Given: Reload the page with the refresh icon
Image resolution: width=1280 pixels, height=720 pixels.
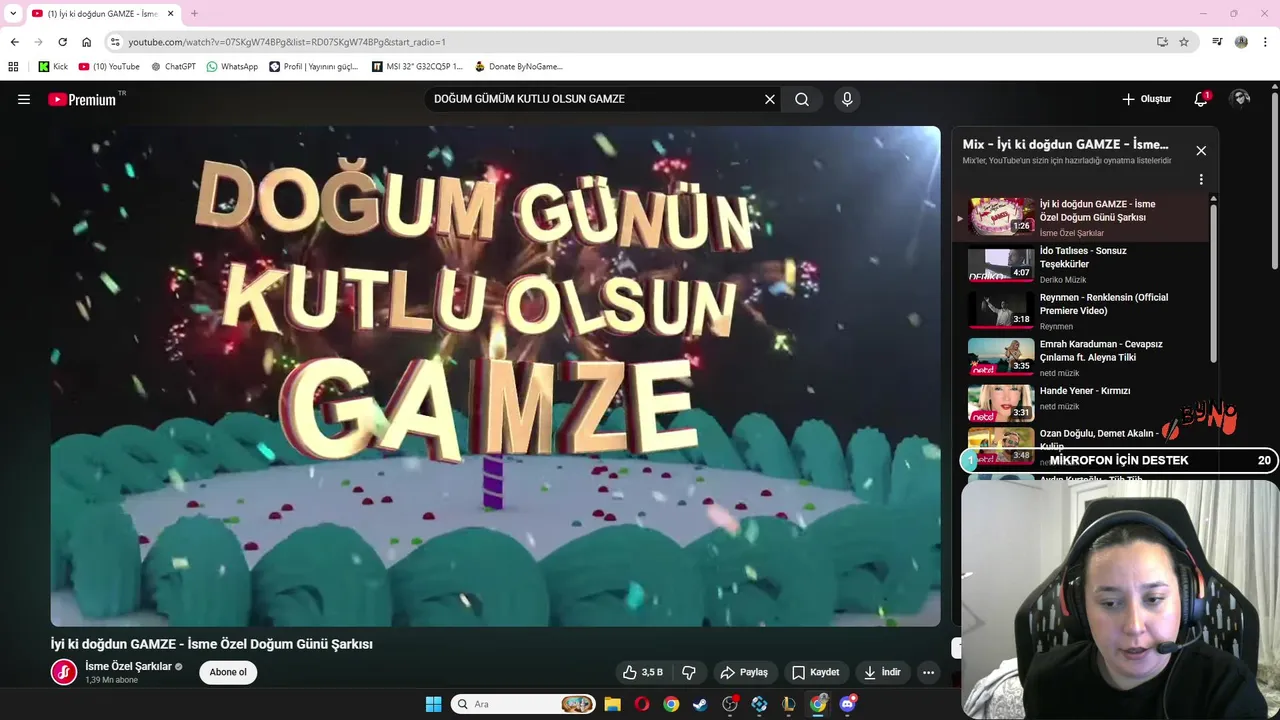Looking at the screenshot, I should [x=62, y=42].
